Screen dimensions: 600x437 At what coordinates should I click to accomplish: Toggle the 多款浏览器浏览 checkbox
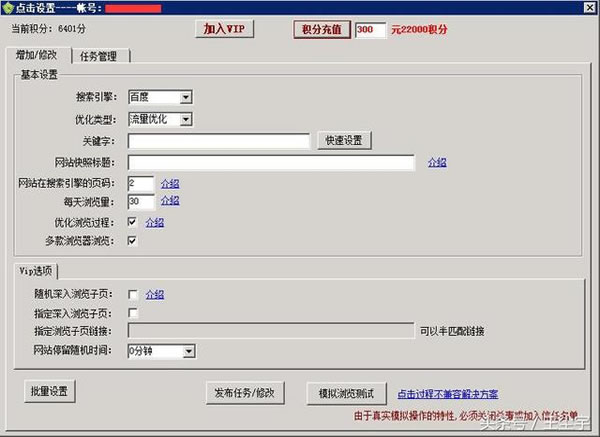(x=132, y=241)
